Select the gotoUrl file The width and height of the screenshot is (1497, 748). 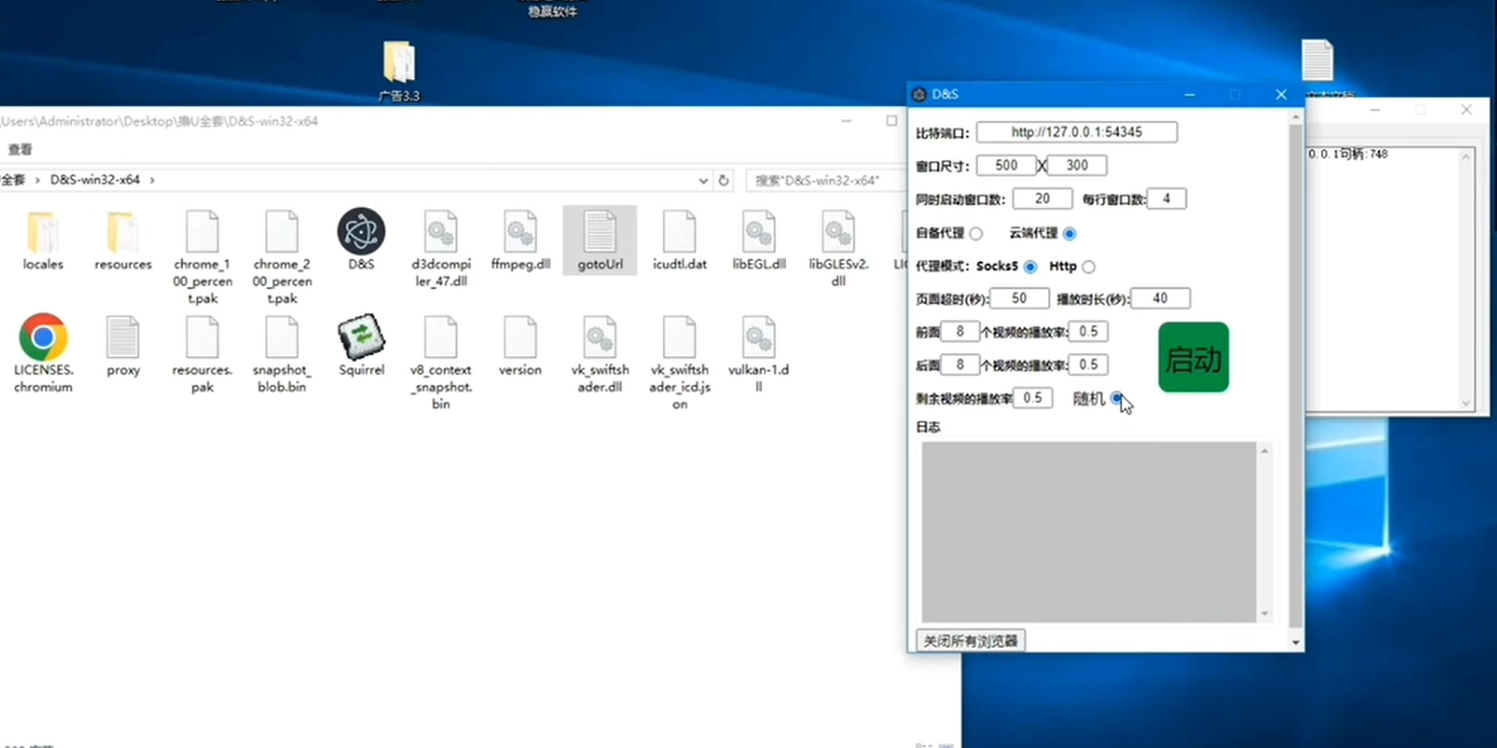[x=599, y=240]
